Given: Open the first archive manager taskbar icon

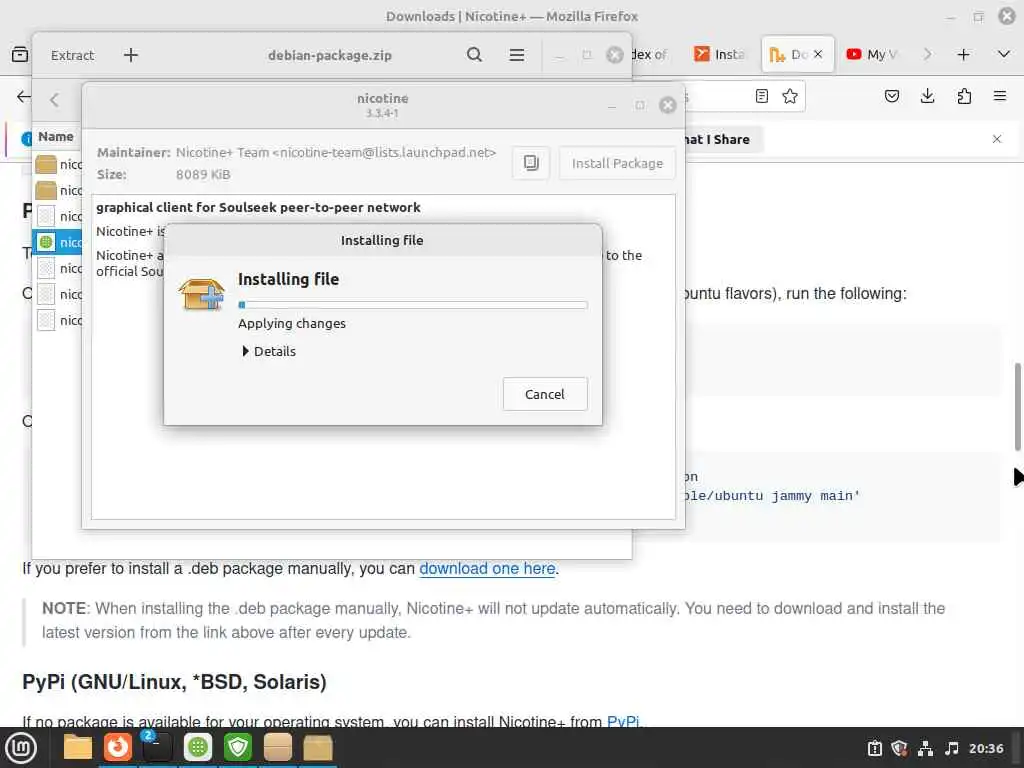Looking at the screenshot, I should tap(278, 748).
